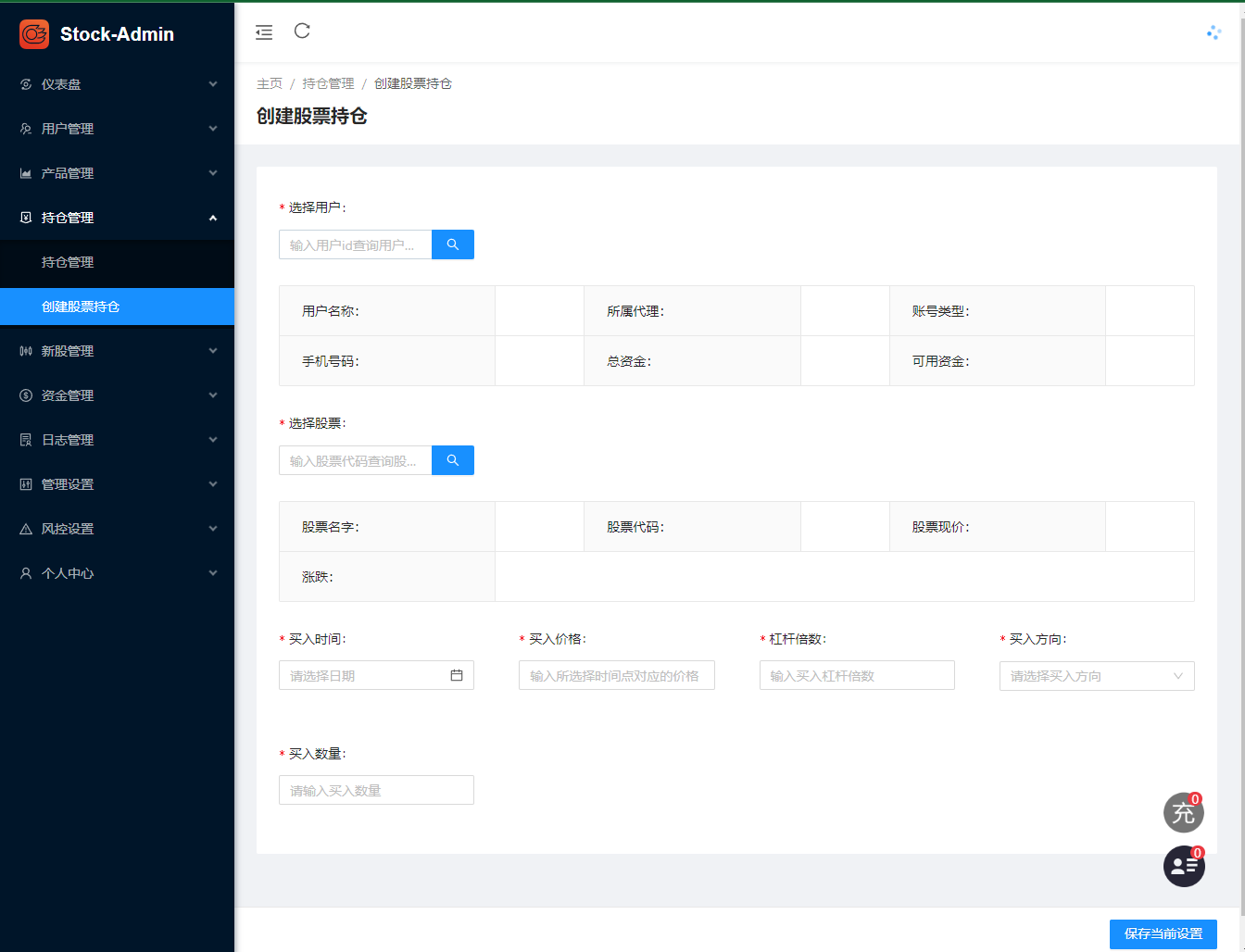Image resolution: width=1245 pixels, height=952 pixels.
Task: Open the 充 recharge floating icon
Action: pyautogui.click(x=1183, y=812)
